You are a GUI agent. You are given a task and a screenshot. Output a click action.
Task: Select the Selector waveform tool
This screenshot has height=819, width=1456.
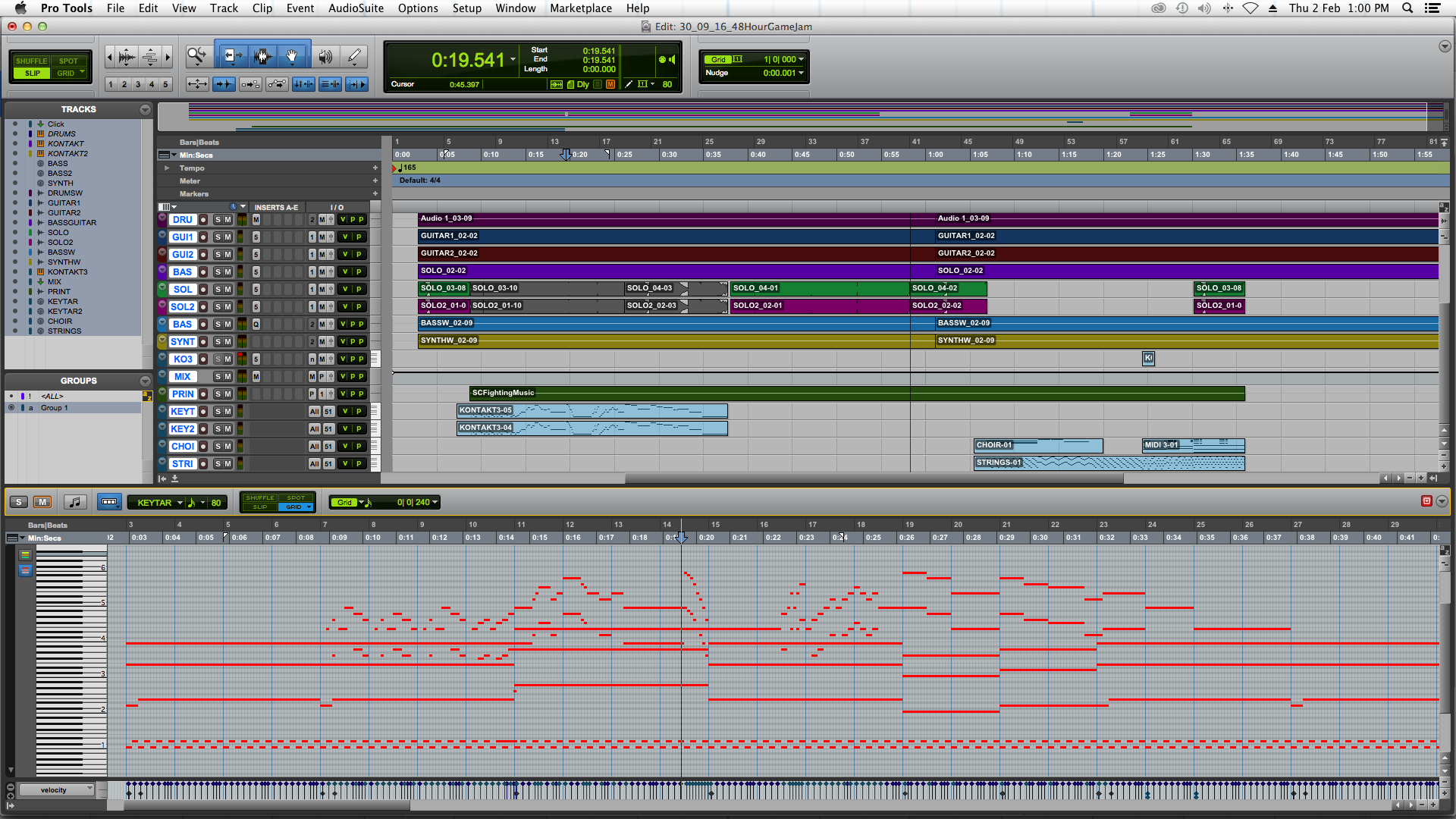(262, 56)
